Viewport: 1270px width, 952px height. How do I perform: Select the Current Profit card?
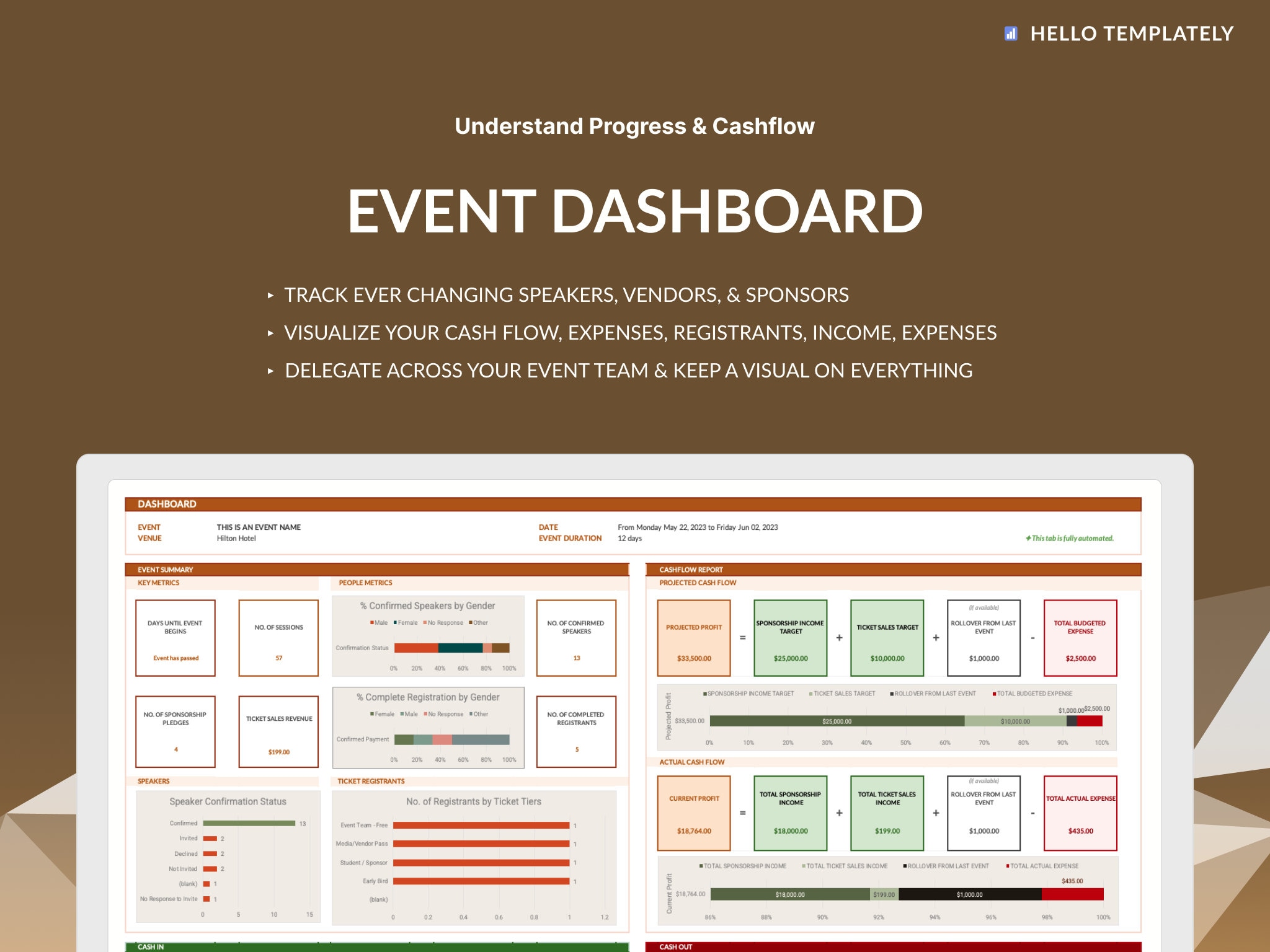pyautogui.click(x=694, y=813)
